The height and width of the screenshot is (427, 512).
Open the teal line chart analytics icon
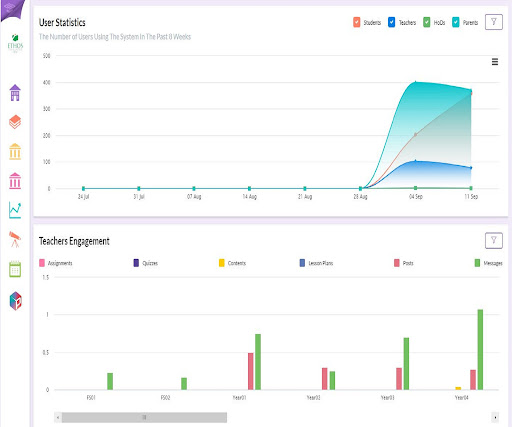pos(15,210)
